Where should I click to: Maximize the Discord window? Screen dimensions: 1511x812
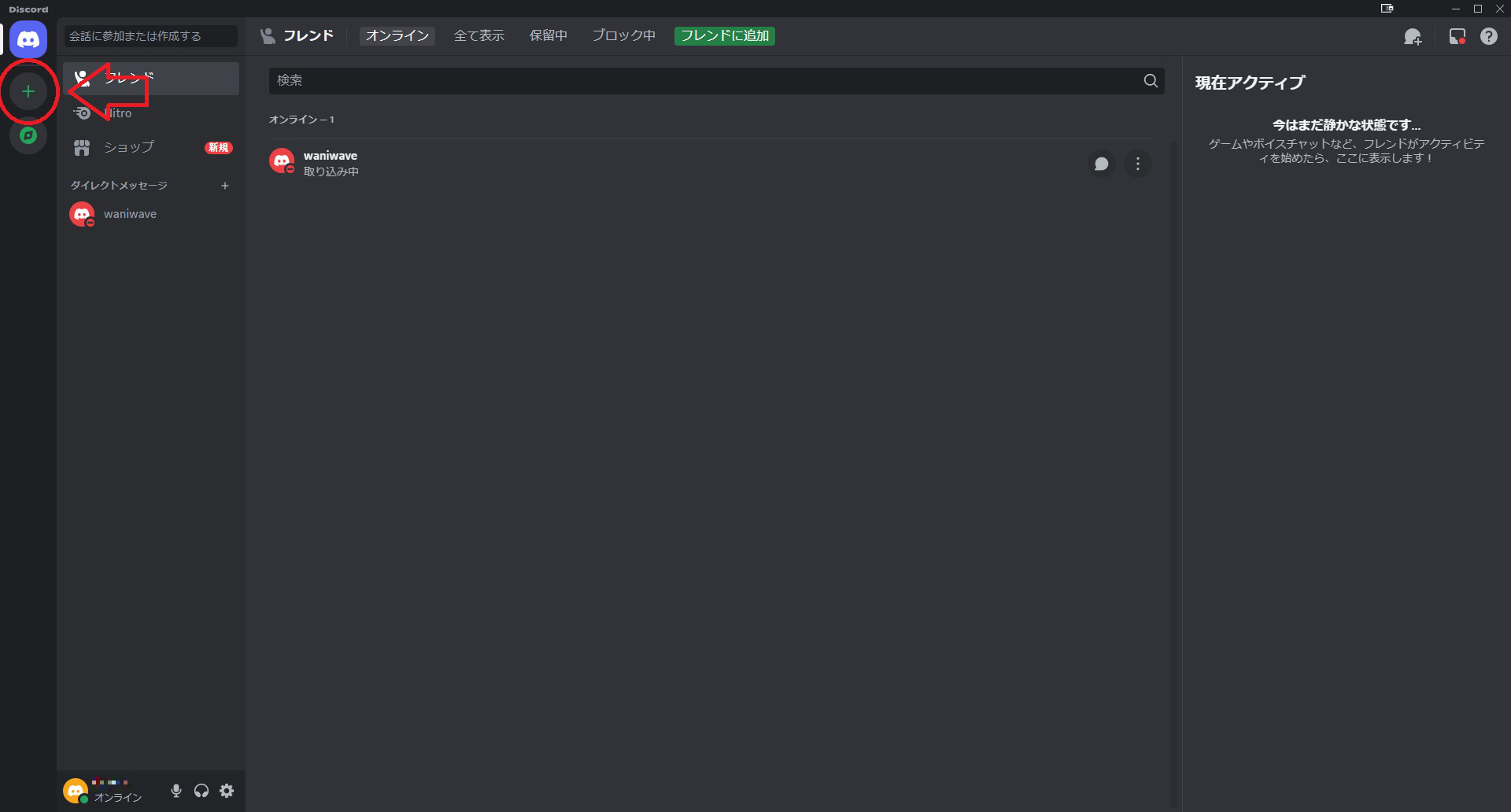tap(1478, 9)
